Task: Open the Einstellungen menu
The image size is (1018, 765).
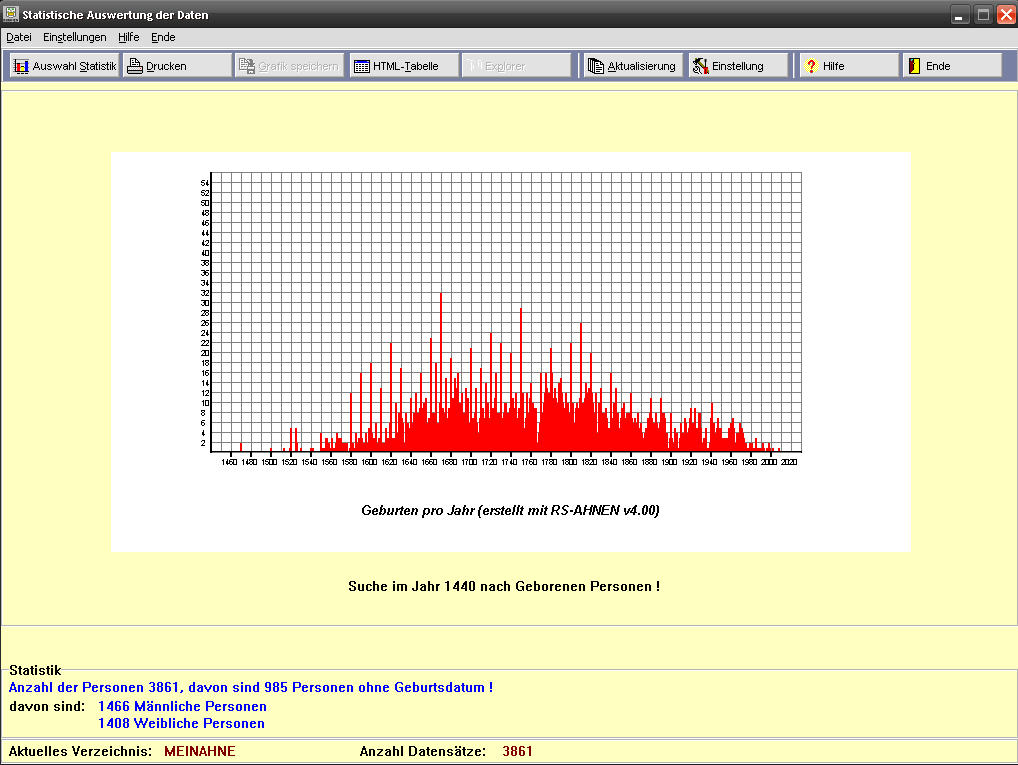Action: coord(74,37)
